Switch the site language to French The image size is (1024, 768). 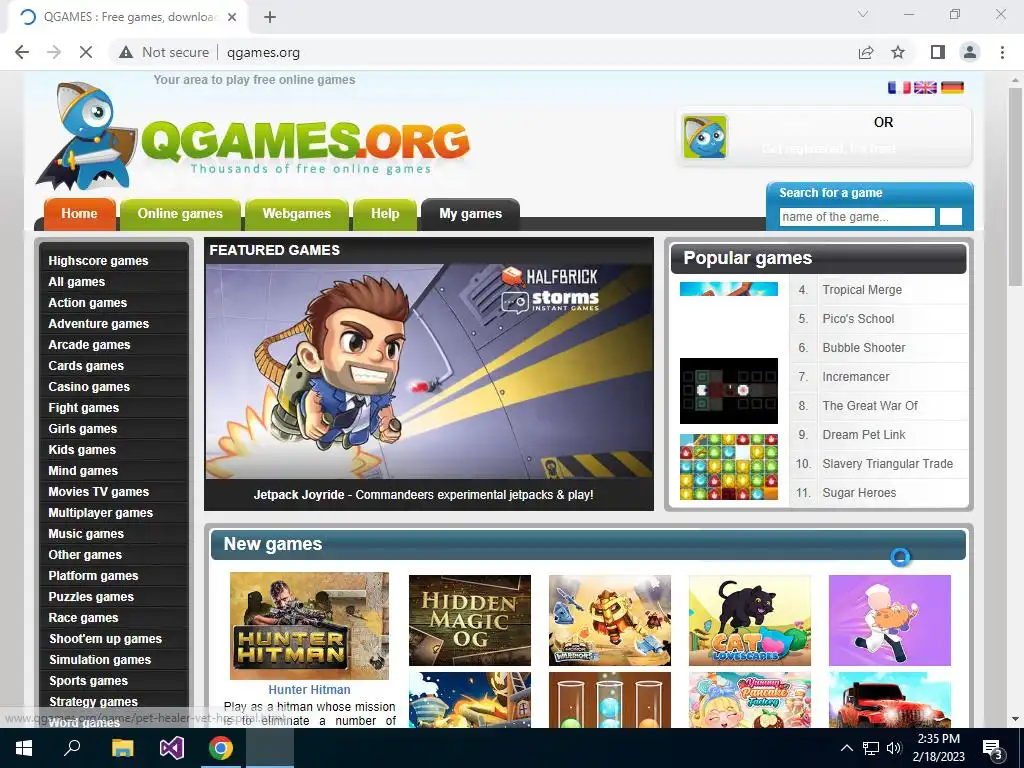coord(899,88)
